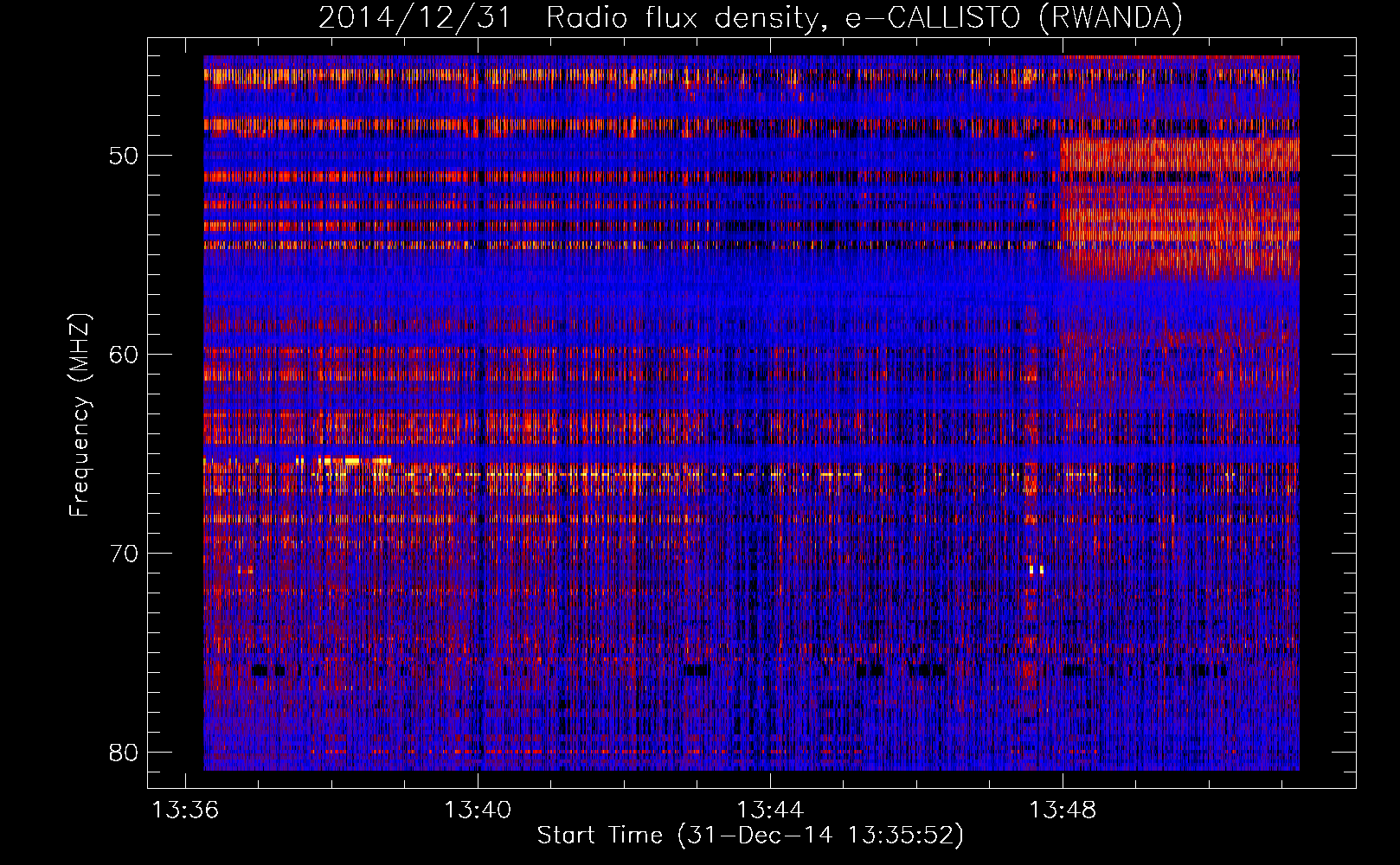This screenshot has width=1400, height=865.
Task: Click the 80 frequency tick label
Action: pos(125,752)
